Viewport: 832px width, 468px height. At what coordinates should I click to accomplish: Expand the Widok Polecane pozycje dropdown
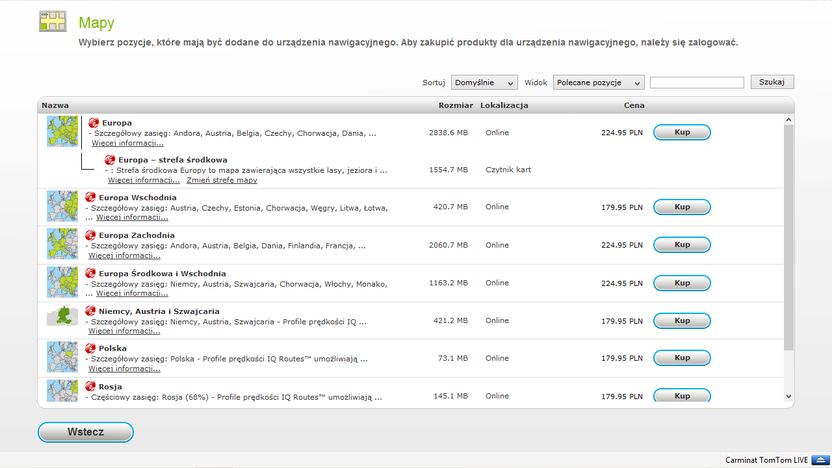pos(598,82)
